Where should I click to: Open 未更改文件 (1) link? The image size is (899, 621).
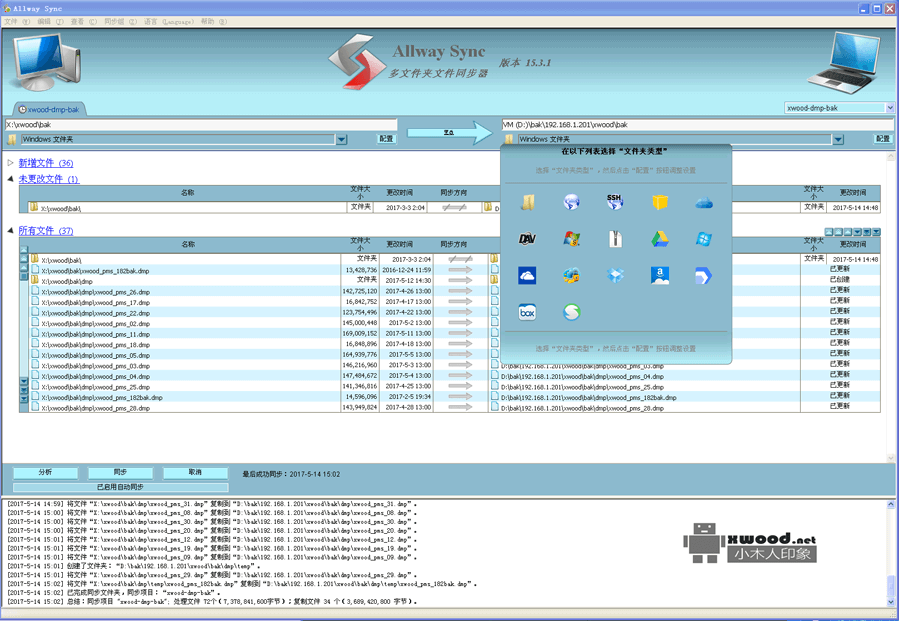pos(49,179)
